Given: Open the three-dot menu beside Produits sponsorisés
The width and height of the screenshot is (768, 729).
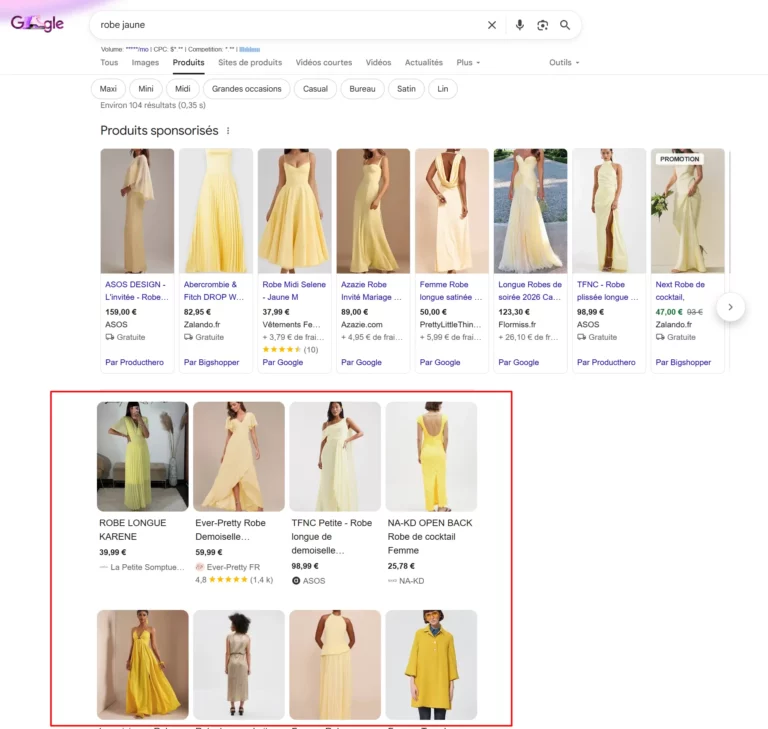Looking at the screenshot, I should pos(228,131).
